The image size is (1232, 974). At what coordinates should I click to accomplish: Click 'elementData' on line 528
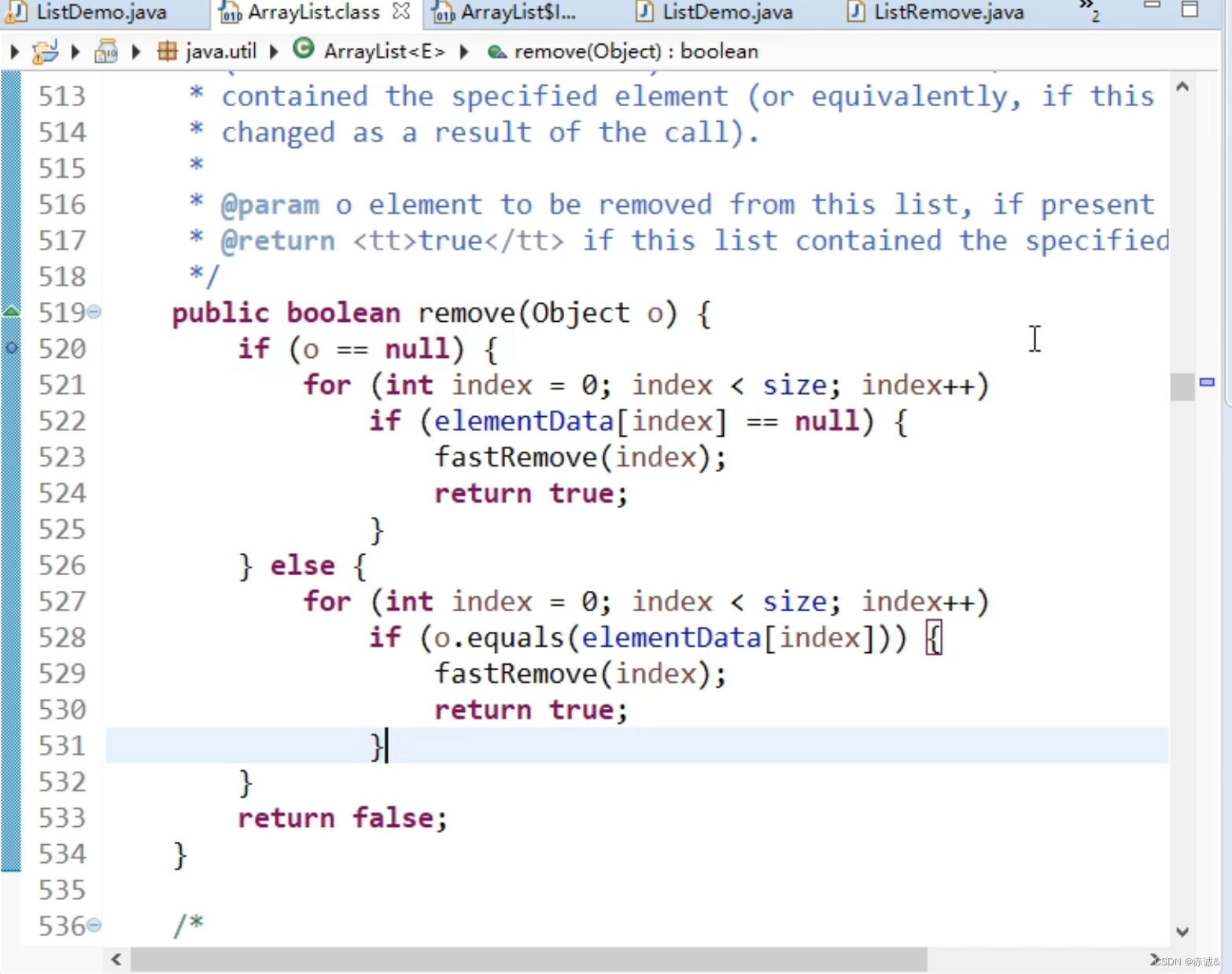click(671, 637)
